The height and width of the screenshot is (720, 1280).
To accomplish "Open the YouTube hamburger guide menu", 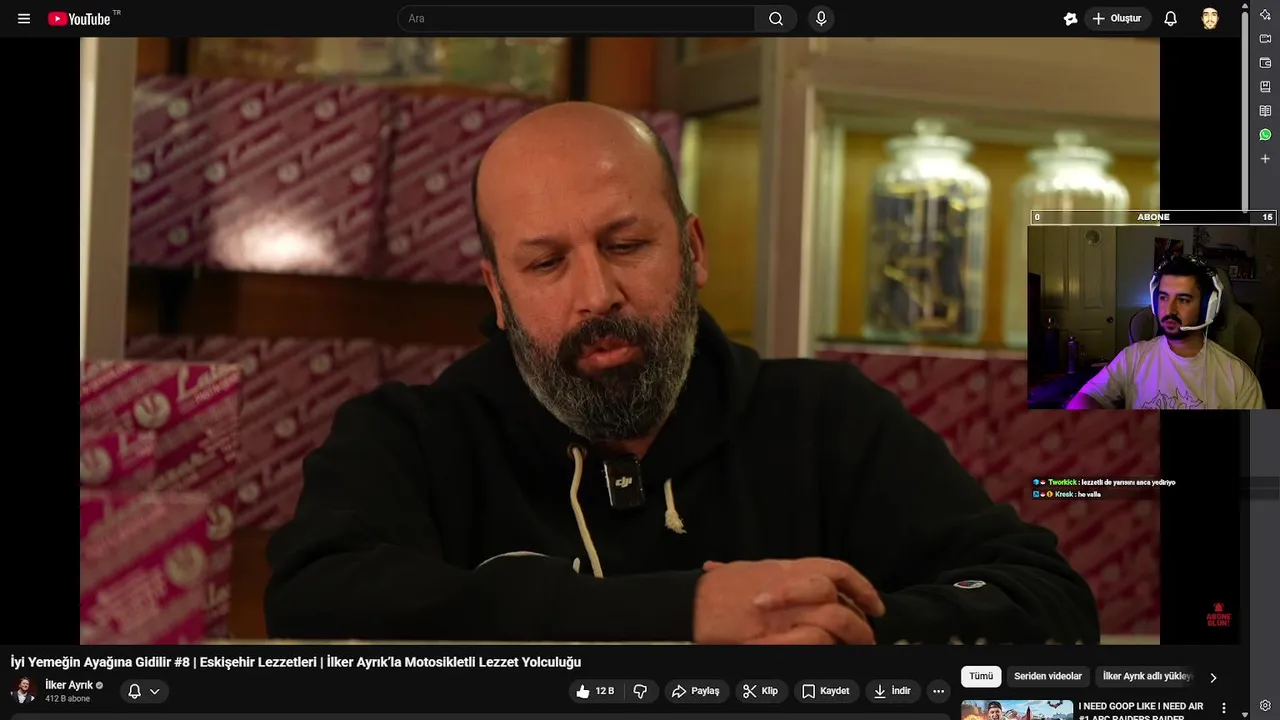I will [24, 19].
